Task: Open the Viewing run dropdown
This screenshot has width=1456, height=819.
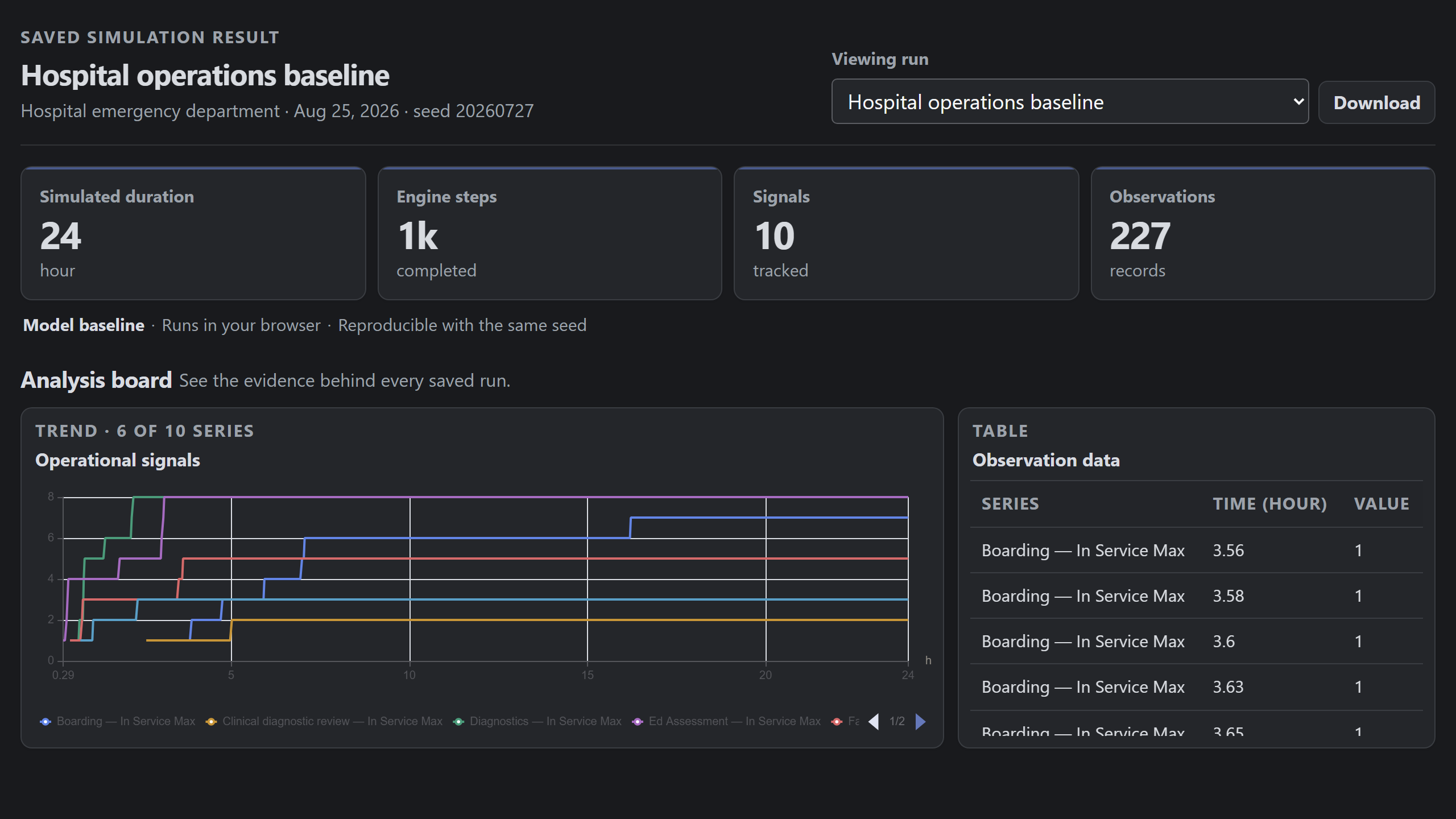Action: click(1070, 102)
